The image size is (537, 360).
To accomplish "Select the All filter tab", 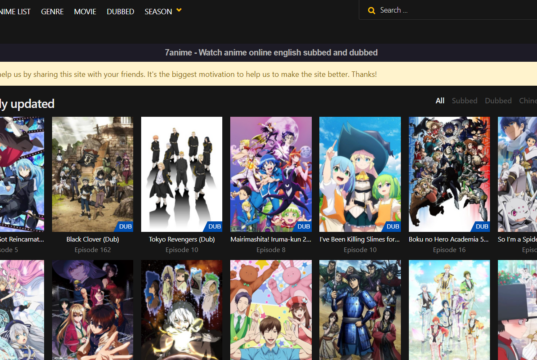I will [440, 101].
